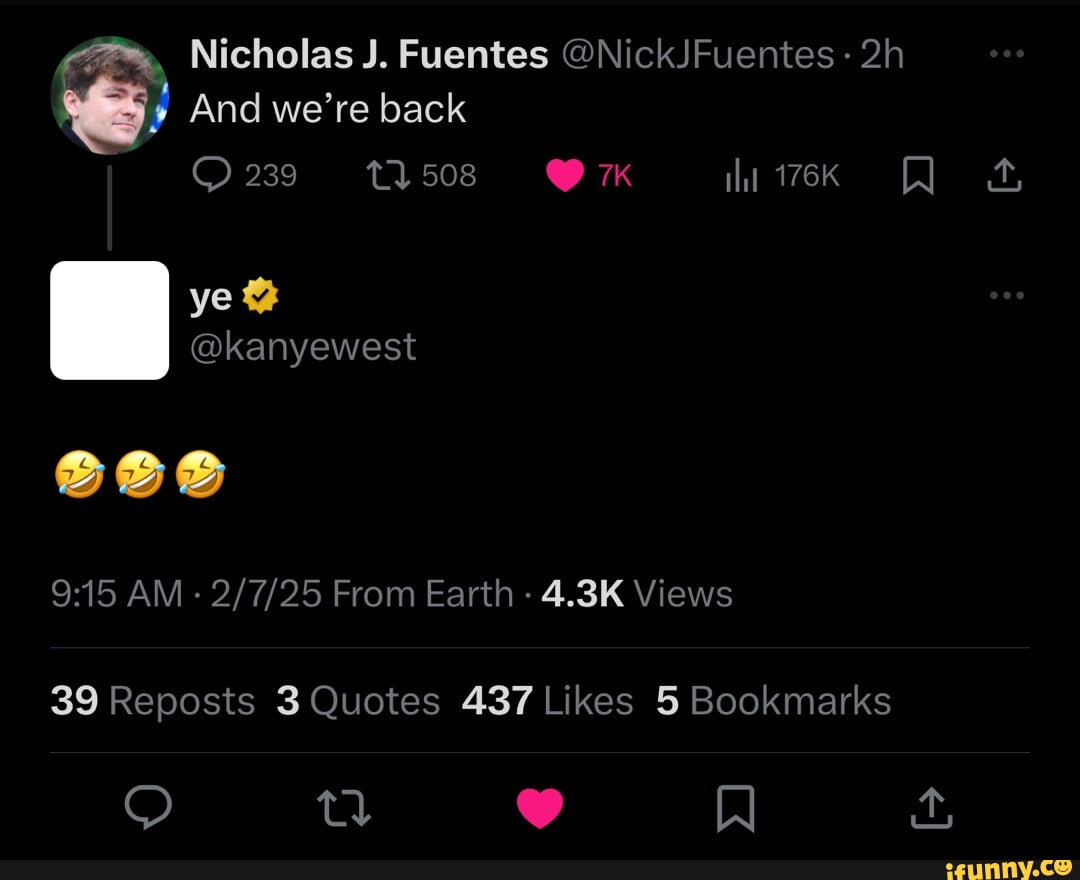Expand share options on Fuentes' tweet
This screenshot has width=1080, height=880.
click(x=1004, y=174)
